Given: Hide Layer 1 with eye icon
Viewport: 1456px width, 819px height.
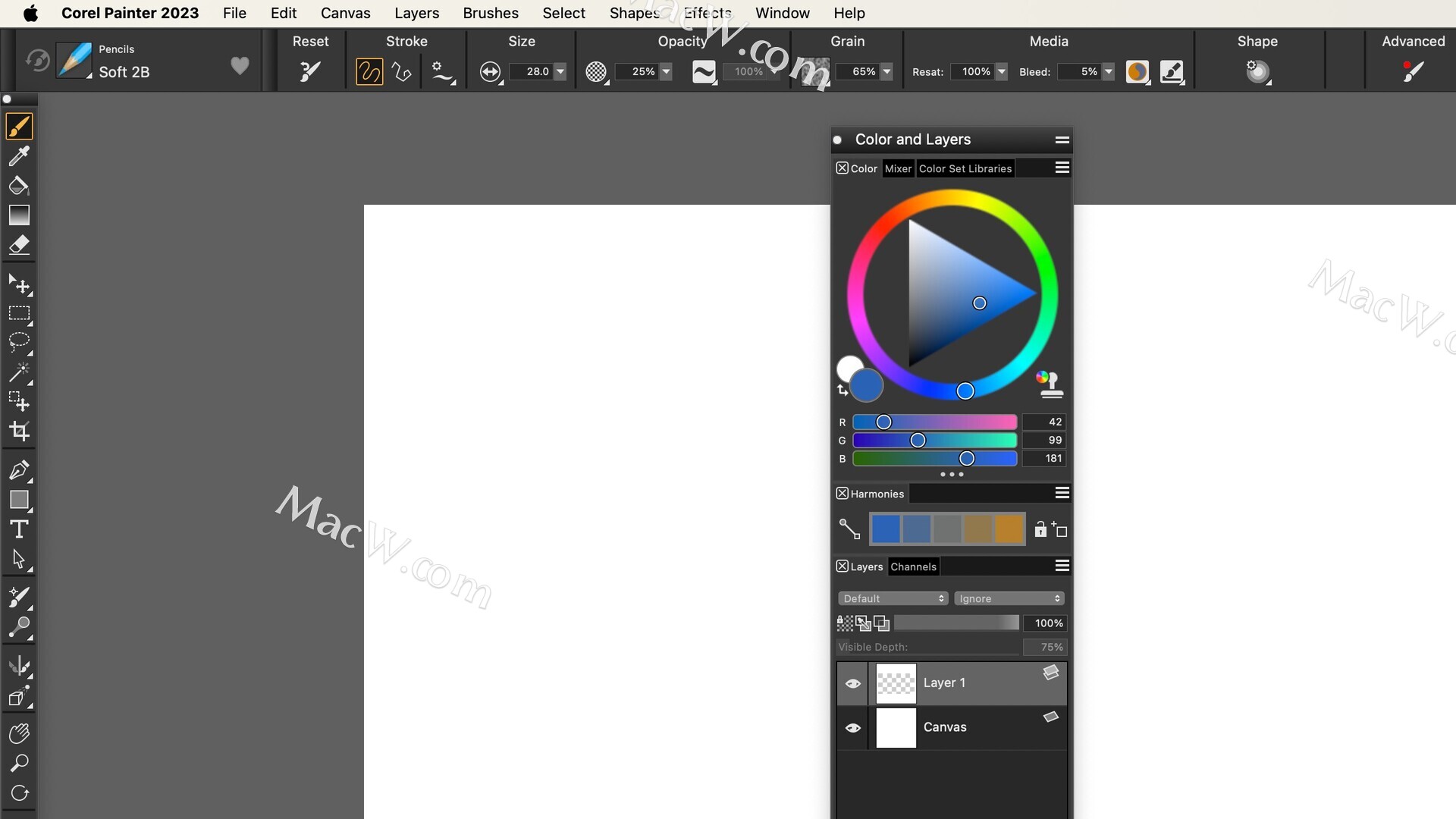Looking at the screenshot, I should [x=852, y=683].
